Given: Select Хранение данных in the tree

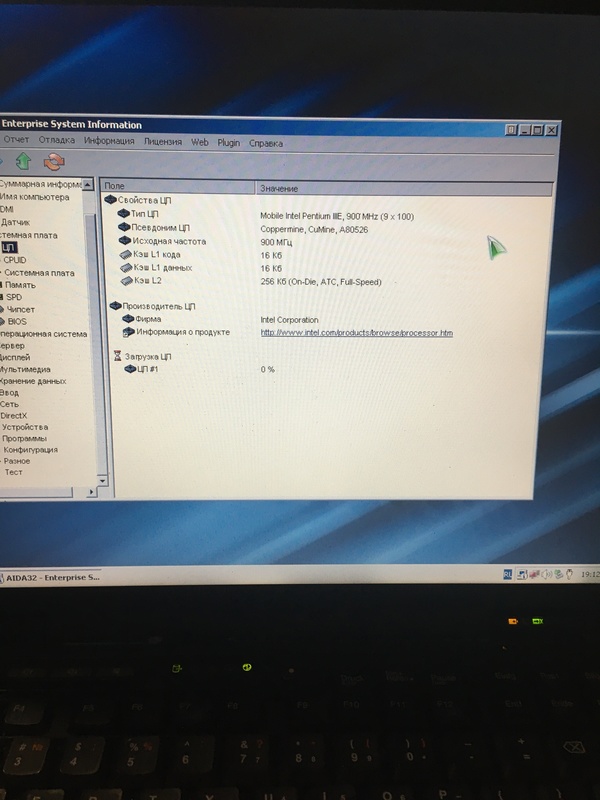Looking at the screenshot, I should (33, 381).
